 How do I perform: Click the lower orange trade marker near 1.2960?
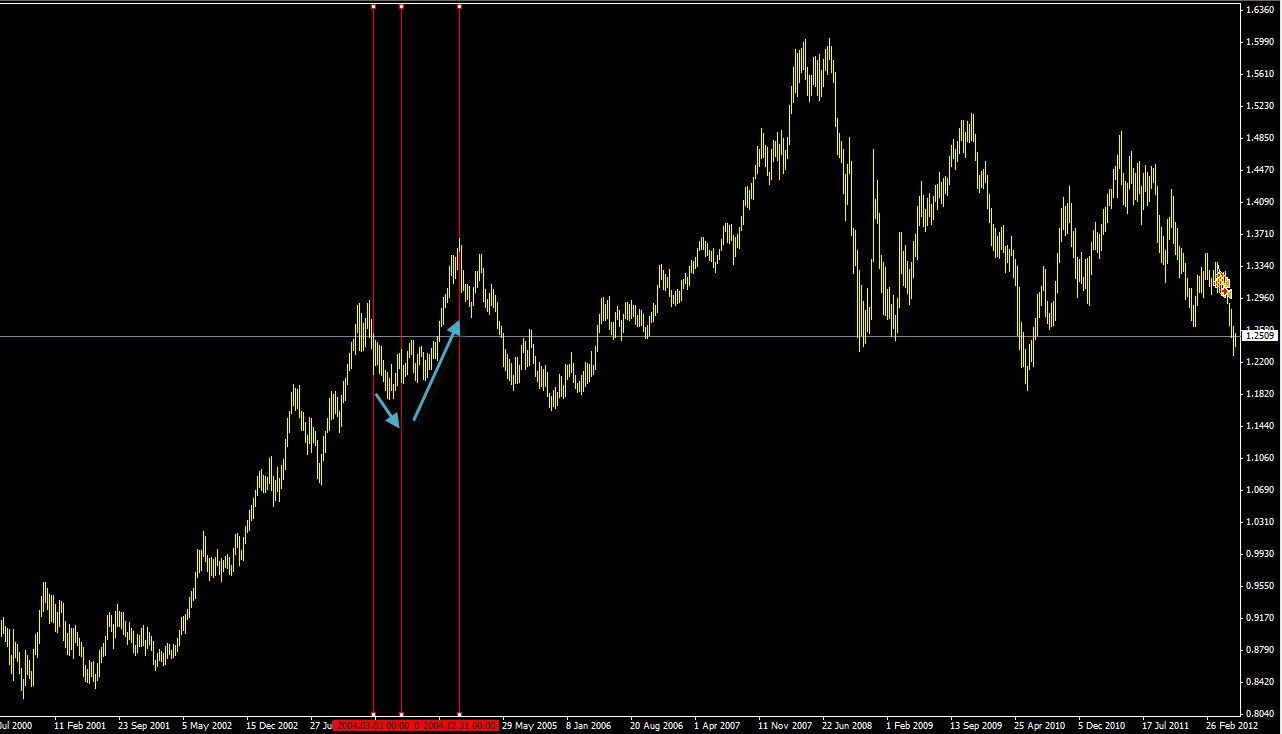[x=1227, y=292]
